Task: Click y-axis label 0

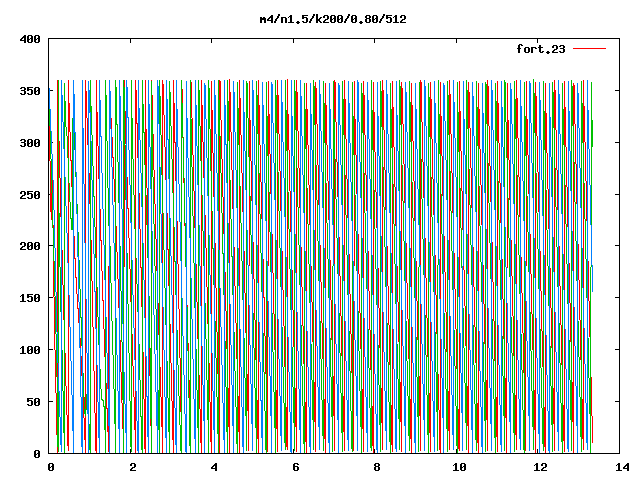Action: pos(37,453)
